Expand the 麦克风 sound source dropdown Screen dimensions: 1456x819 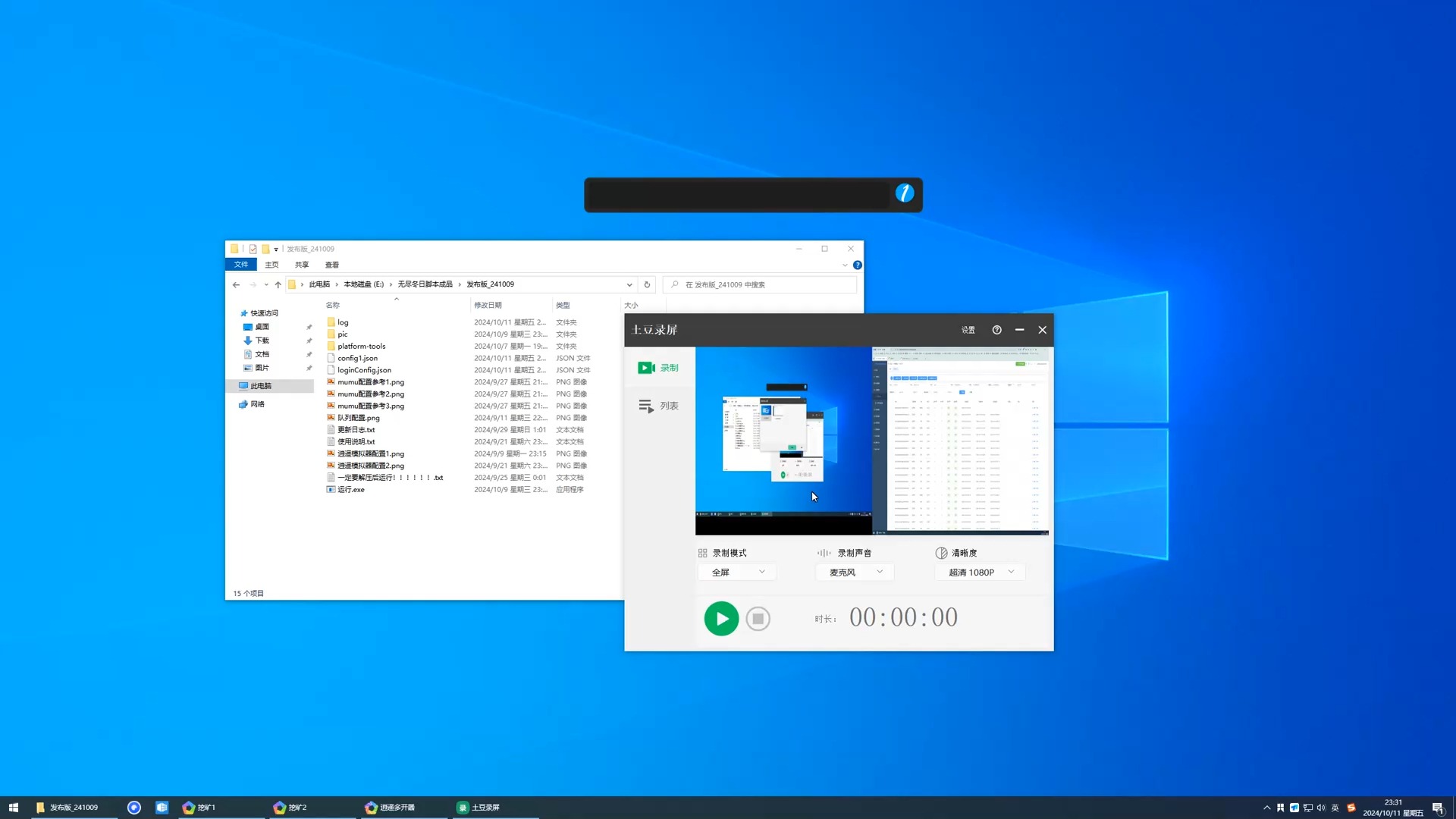(855, 573)
